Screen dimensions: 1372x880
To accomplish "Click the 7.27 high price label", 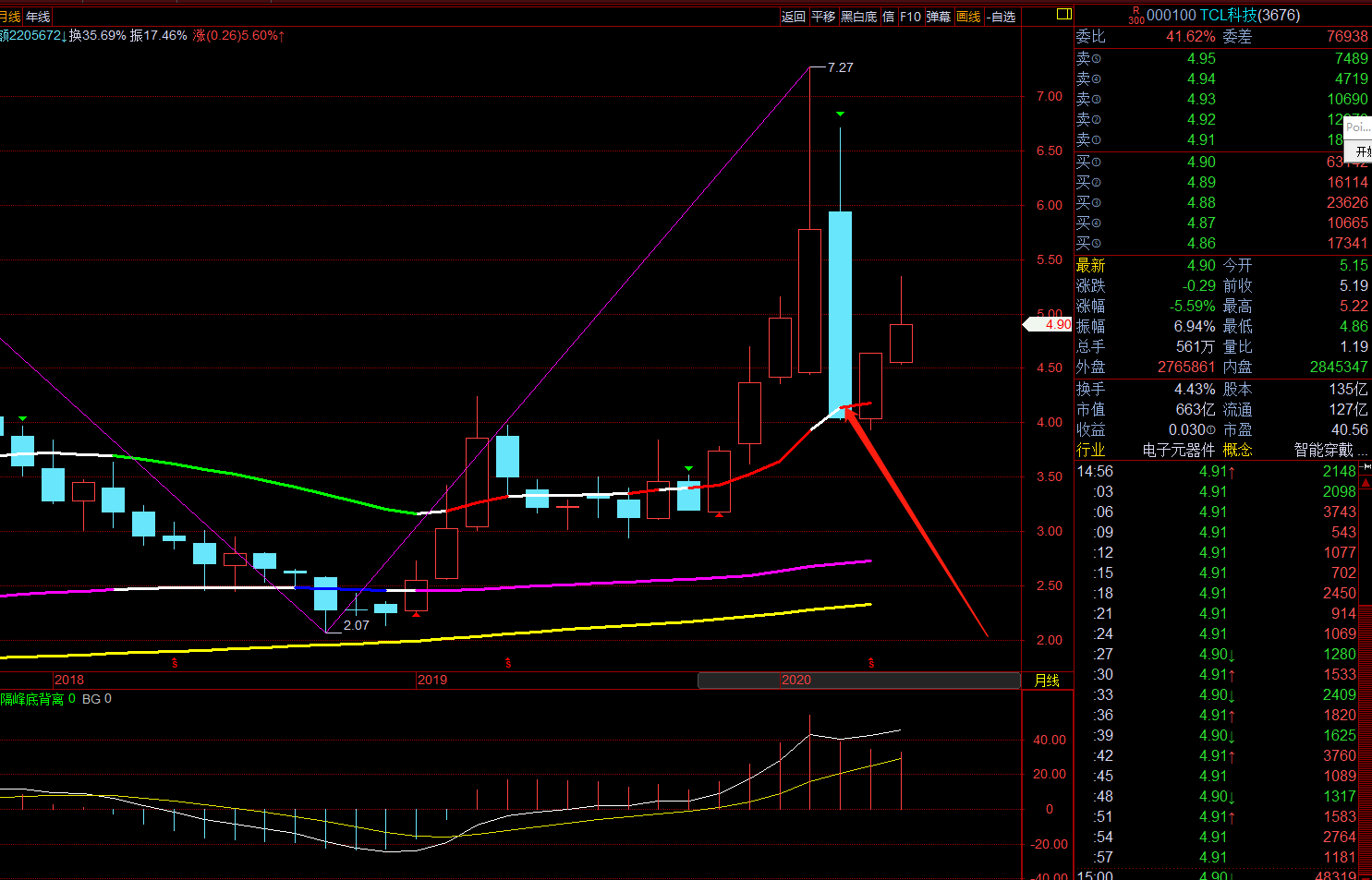I will (841, 67).
